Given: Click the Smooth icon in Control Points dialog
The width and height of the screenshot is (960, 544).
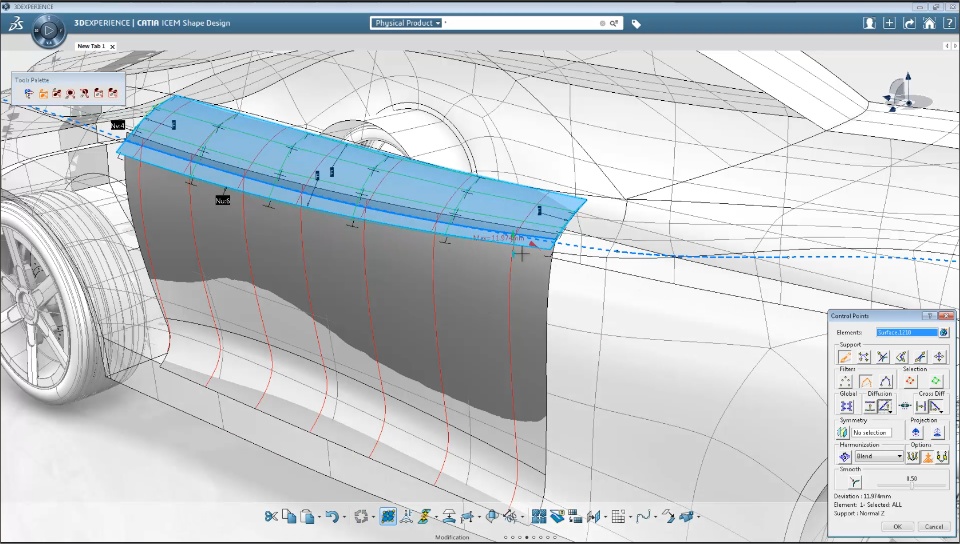Looking at the screenshot, I should pos(855,482).
